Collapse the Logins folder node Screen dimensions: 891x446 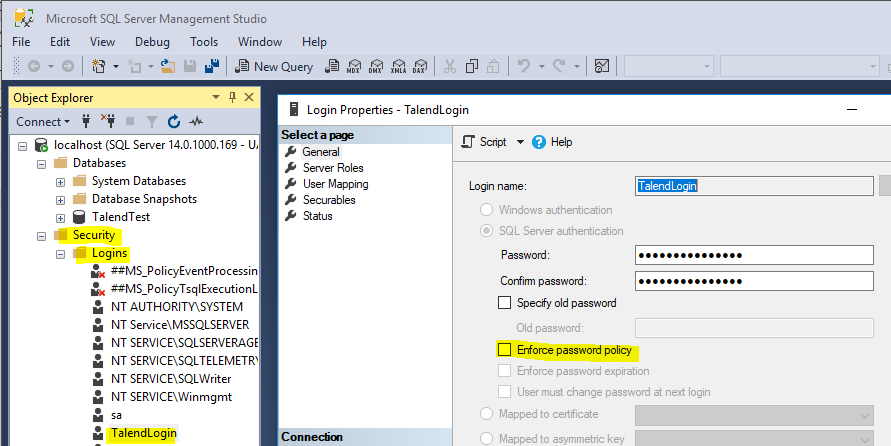pos(60,254)
